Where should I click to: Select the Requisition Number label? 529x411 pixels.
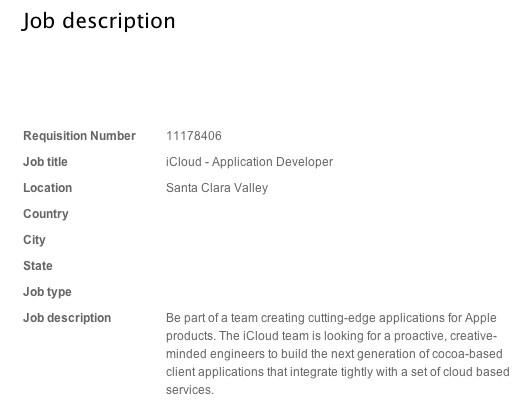79,136
